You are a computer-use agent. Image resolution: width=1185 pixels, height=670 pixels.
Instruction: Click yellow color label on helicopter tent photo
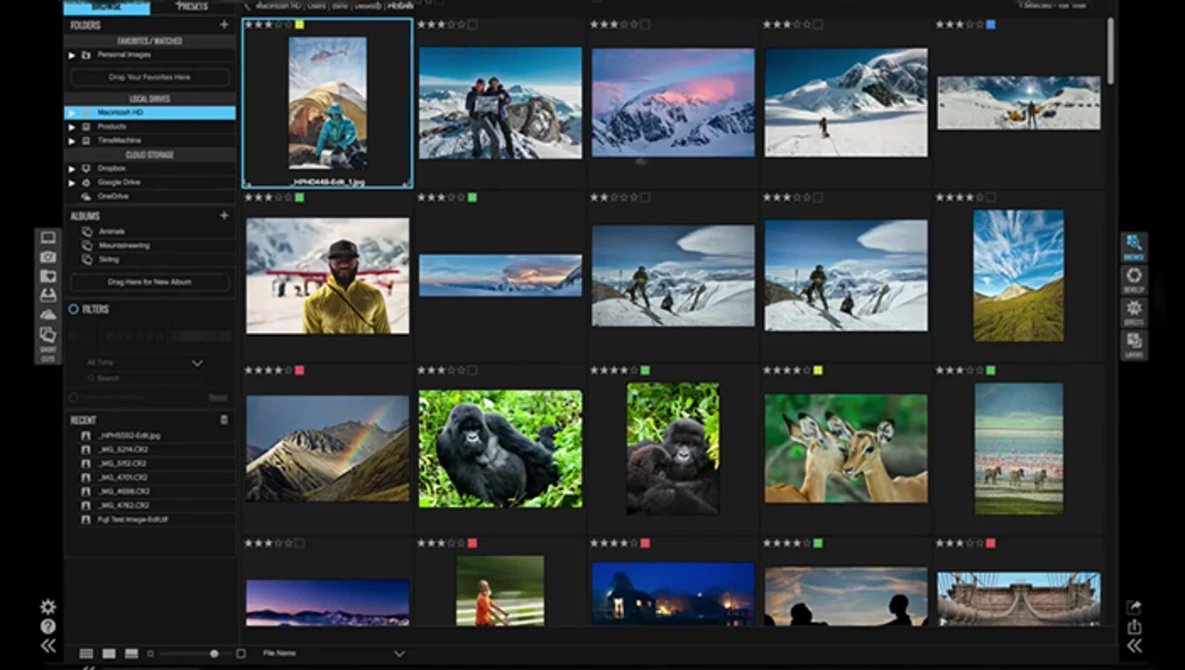299,25
